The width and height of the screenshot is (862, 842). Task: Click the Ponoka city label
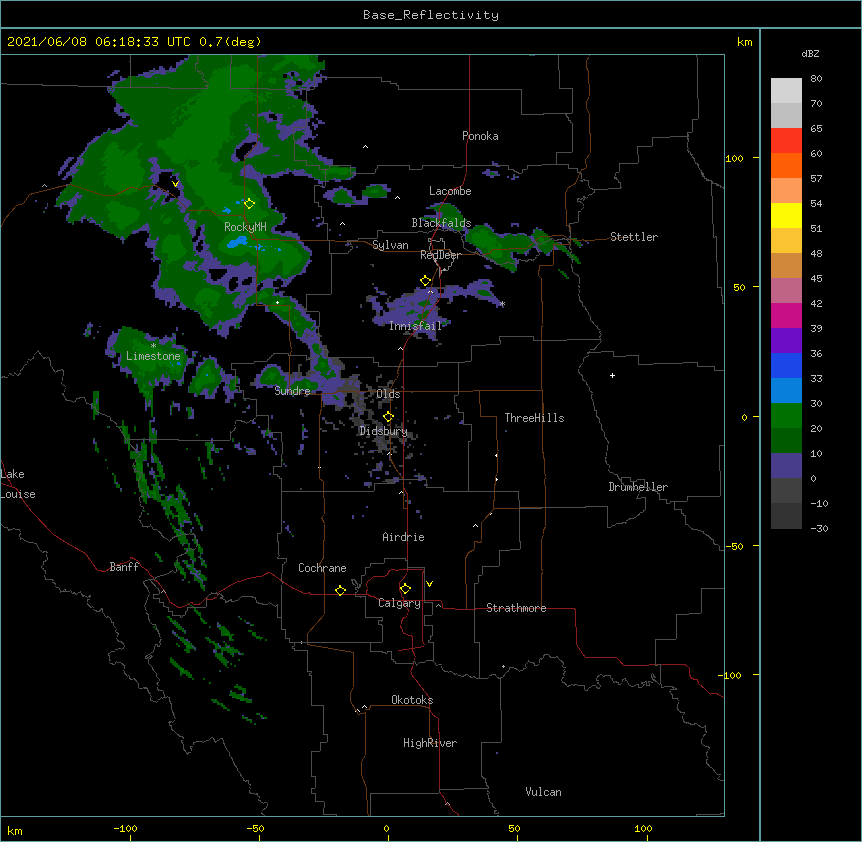[480, 136]
